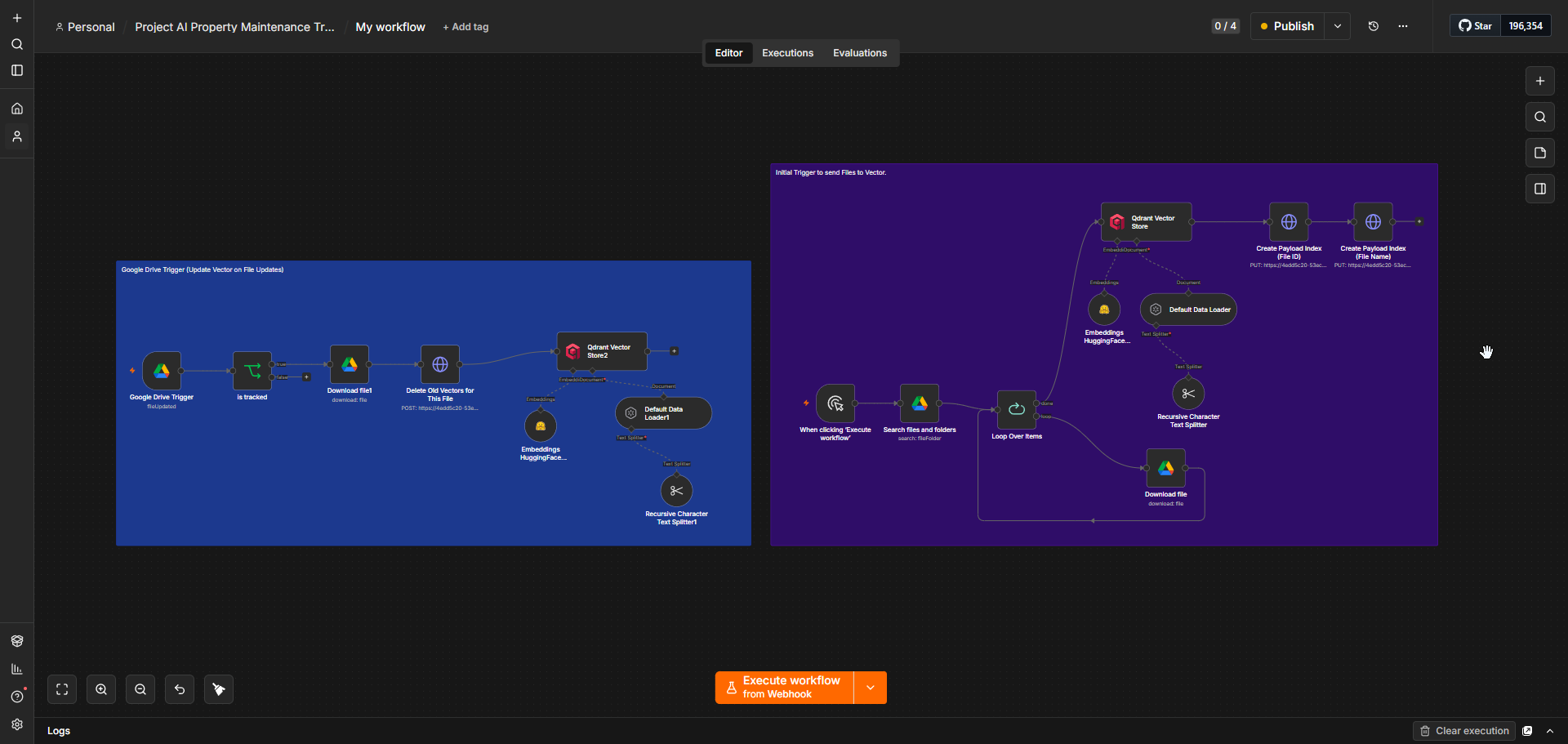Image resolution: width=1568 pixels, height=744 pixels.
Task: Click the 0 / 4 progress counter
Action: (1225, 26)
